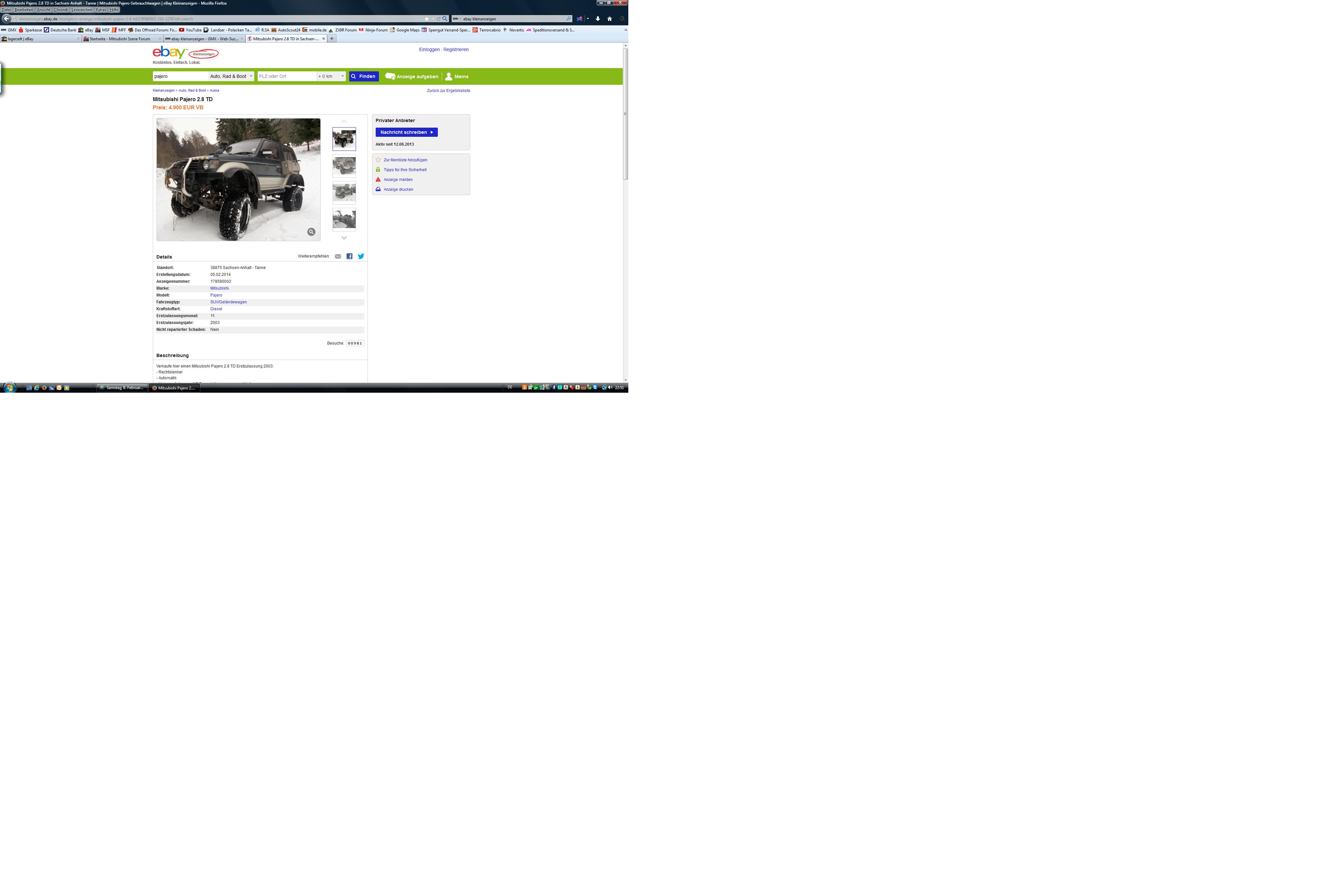Screen dimensions: 1344x896
Task: Add the listing to Merkliste via the star
Action: click(x=378, y=160)
